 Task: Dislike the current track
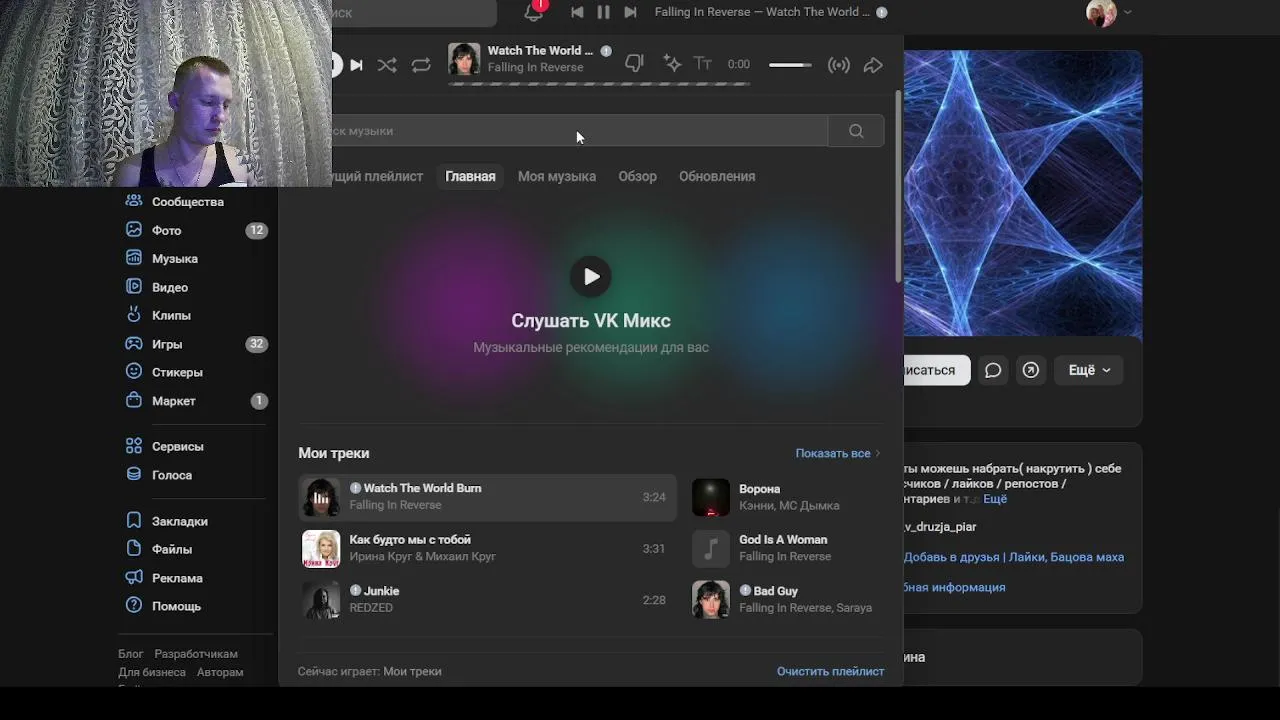pyautogui.click(x=634, y=64)
